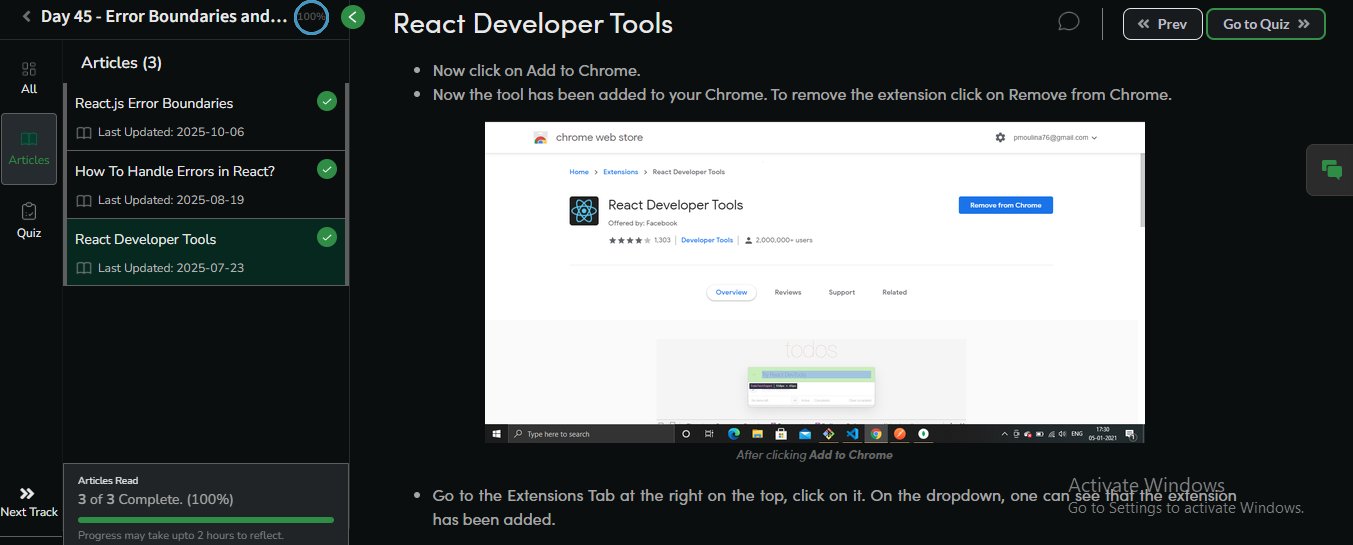Click the Articles Read progress bar
Image resolution: width=1353 pixels, height=545 pixels.
pos(206,520)
